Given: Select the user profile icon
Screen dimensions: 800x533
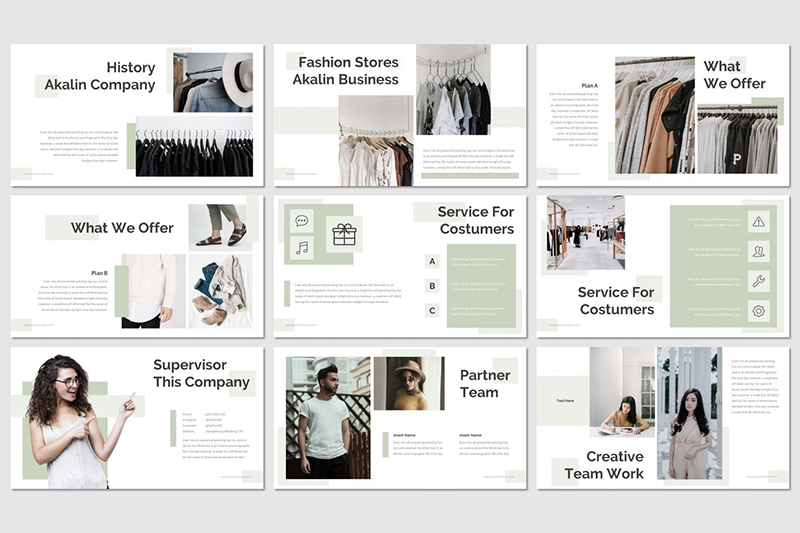Looking at the screenshot, I should [x=758, y=251].
